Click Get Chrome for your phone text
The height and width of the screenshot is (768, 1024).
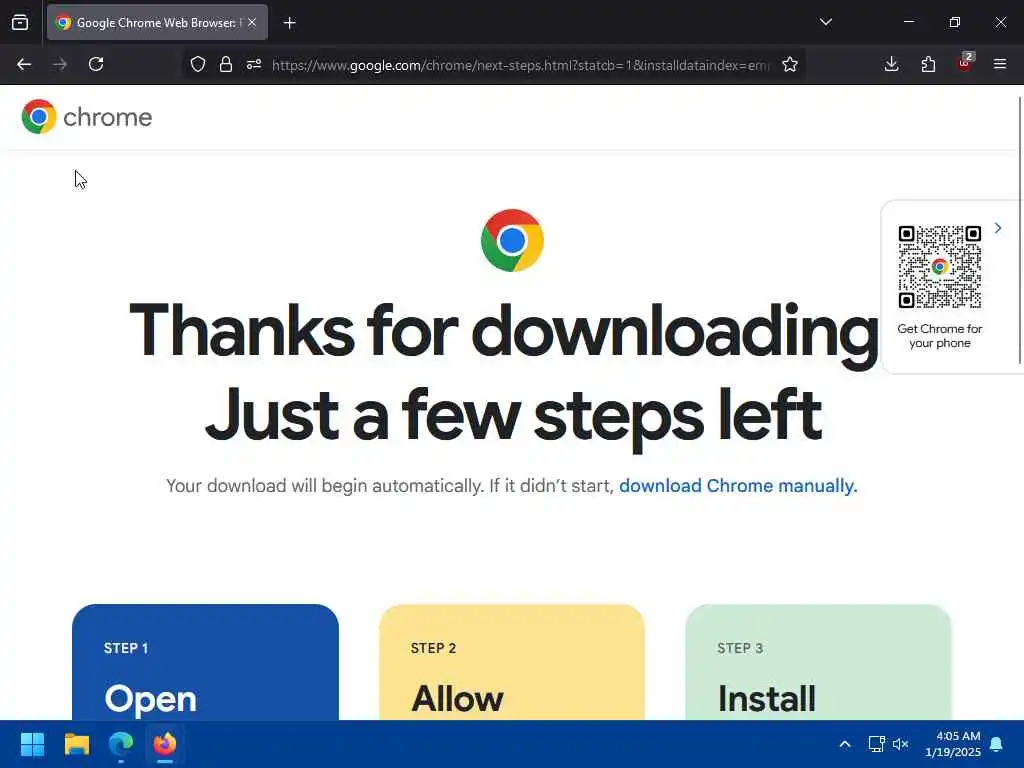[940, 336]
